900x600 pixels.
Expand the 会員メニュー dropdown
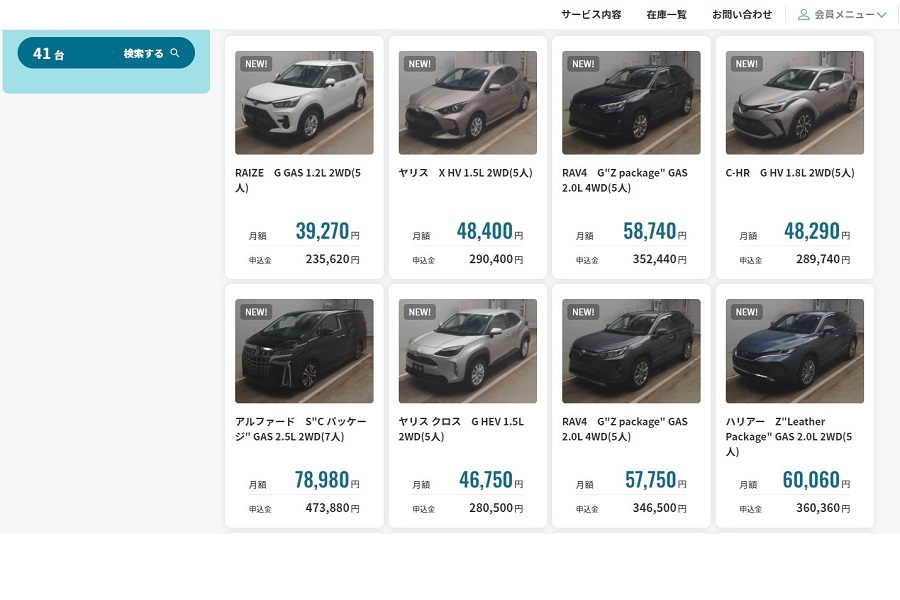click(848, 14)
